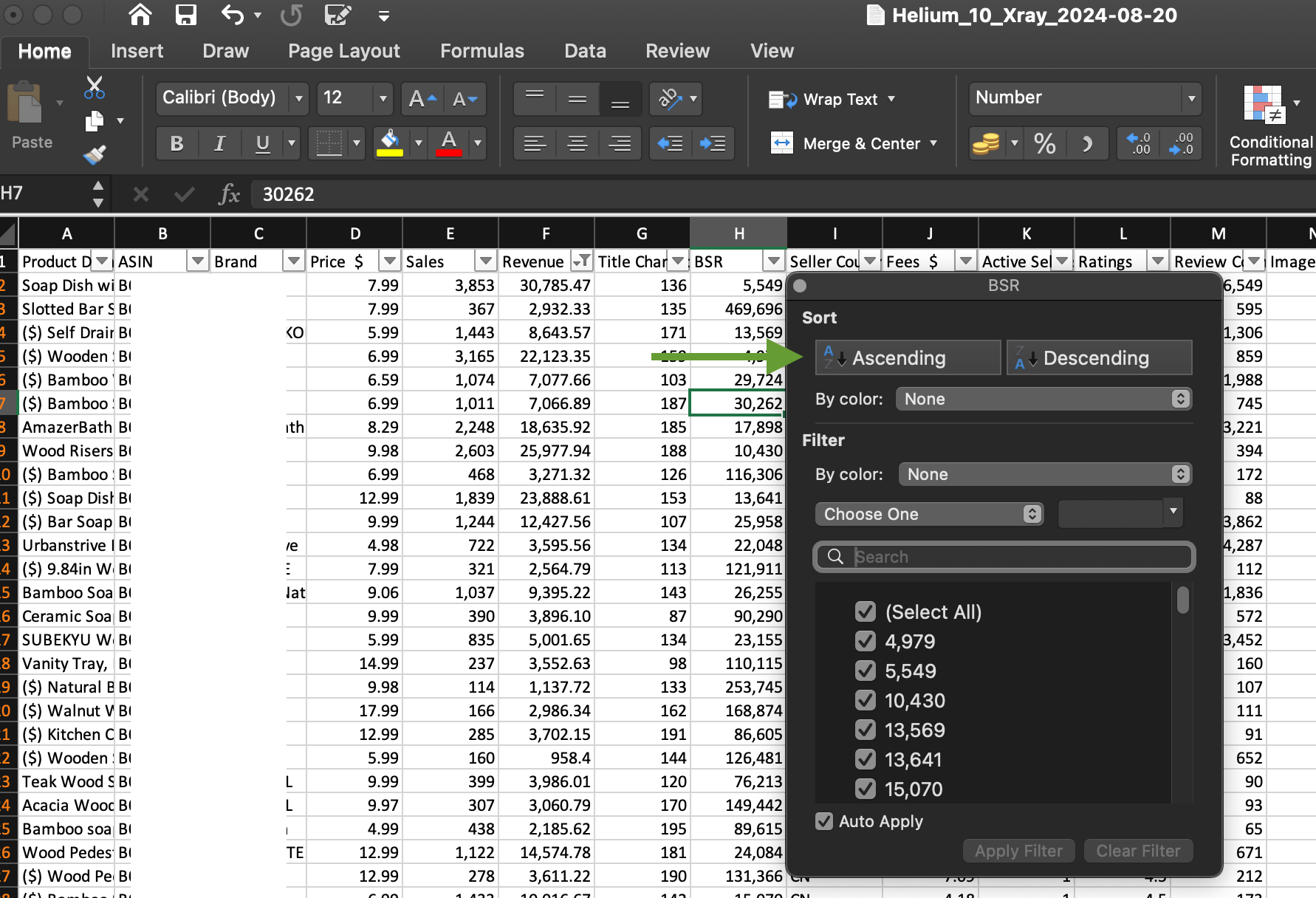The height and width of the screenshot is (898, 1316).
Task: Uncheck the 5,549 filter value
Action: point(866,671)
